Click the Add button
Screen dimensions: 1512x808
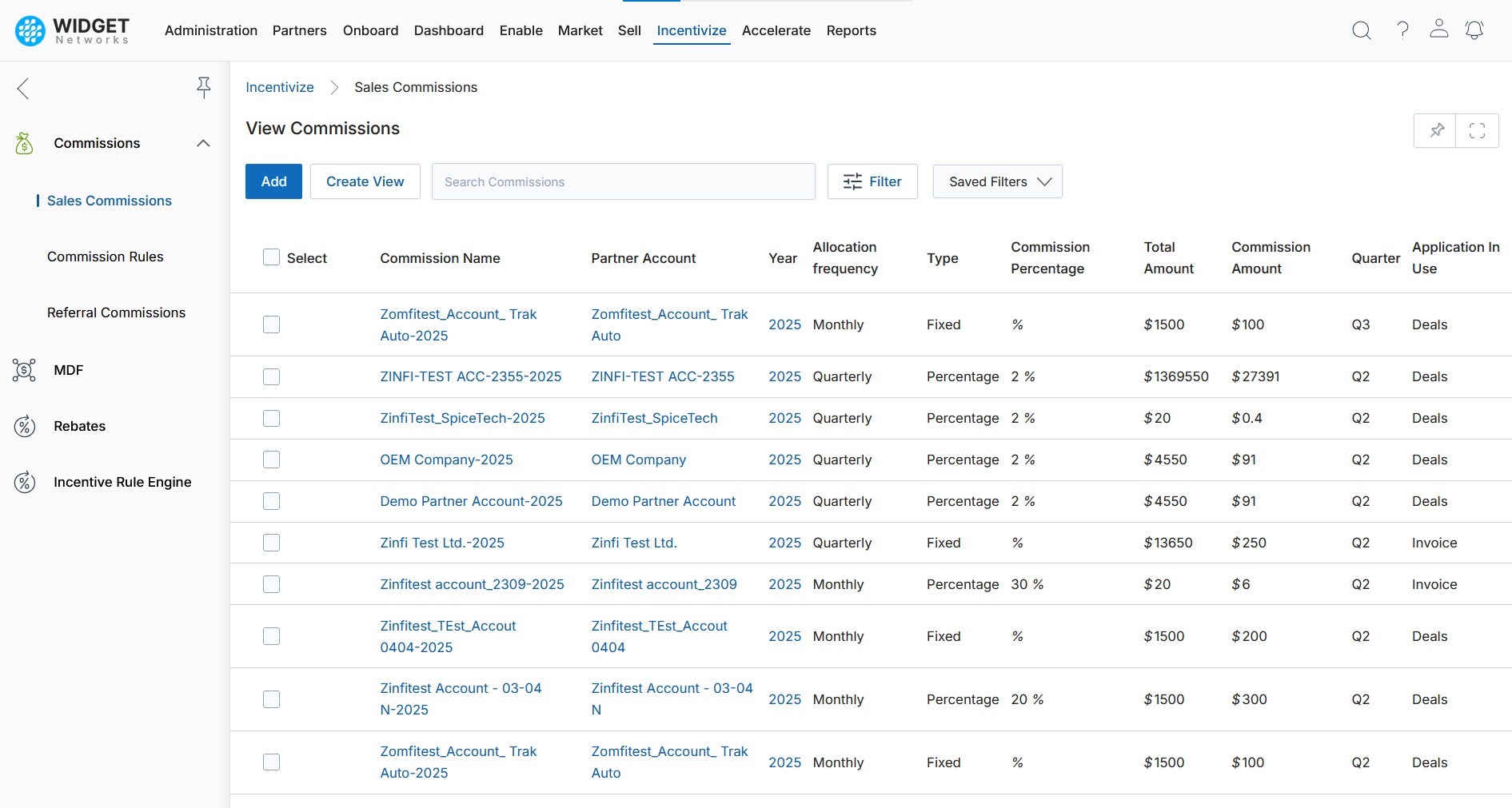[x=273, y=181]
